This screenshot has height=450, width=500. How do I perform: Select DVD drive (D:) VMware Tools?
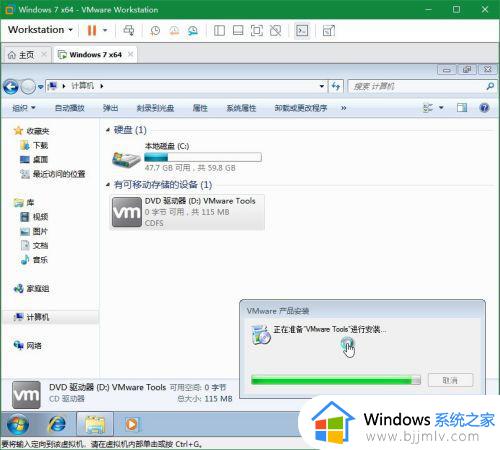click(187, 212)
